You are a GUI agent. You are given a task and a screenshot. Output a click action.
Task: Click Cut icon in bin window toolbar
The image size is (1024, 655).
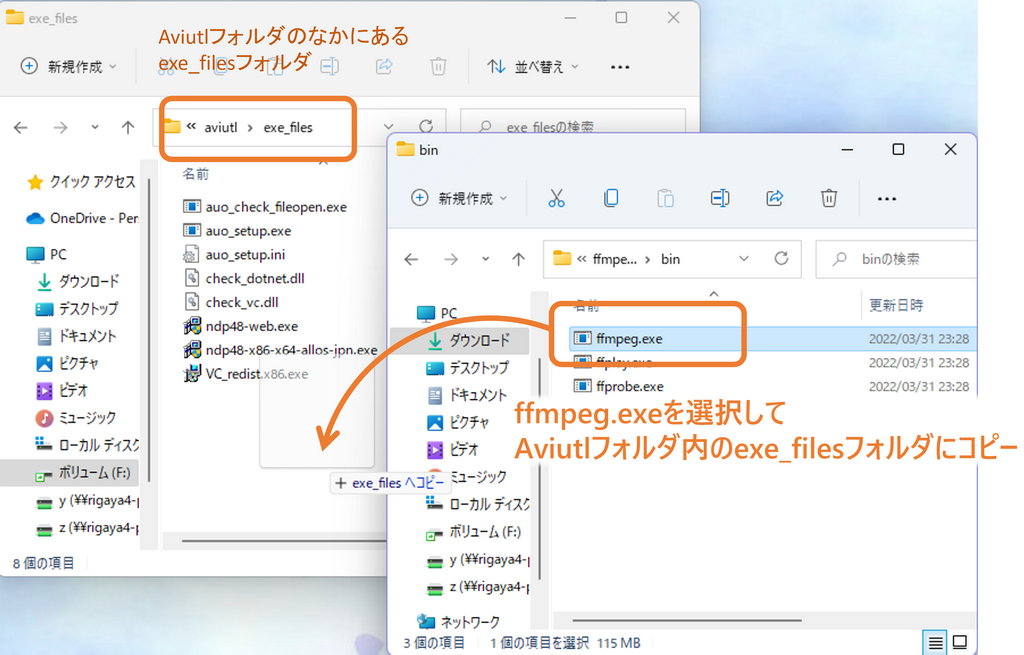pos(556,198)
